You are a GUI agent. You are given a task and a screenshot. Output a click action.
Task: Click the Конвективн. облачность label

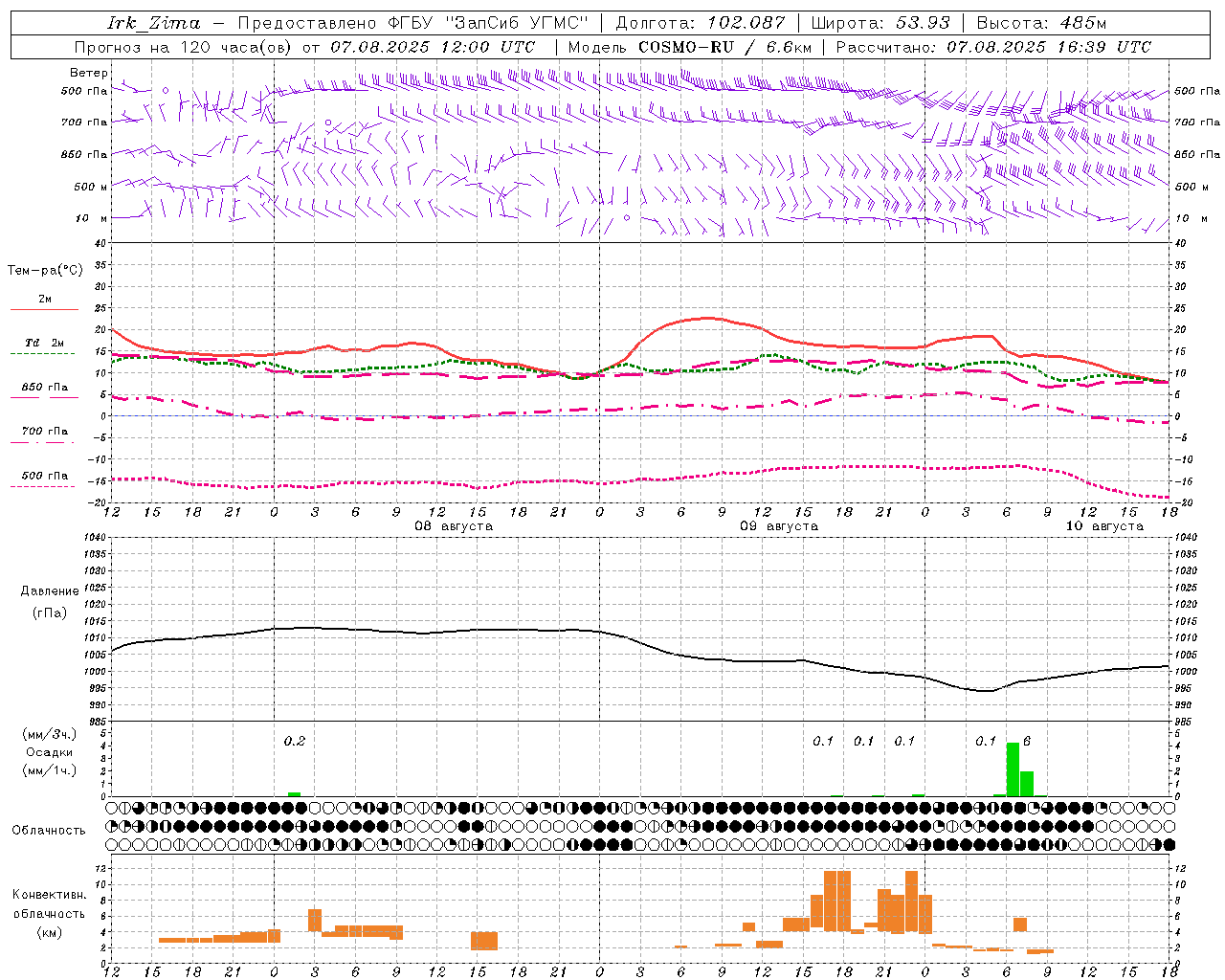click(49, 904)
